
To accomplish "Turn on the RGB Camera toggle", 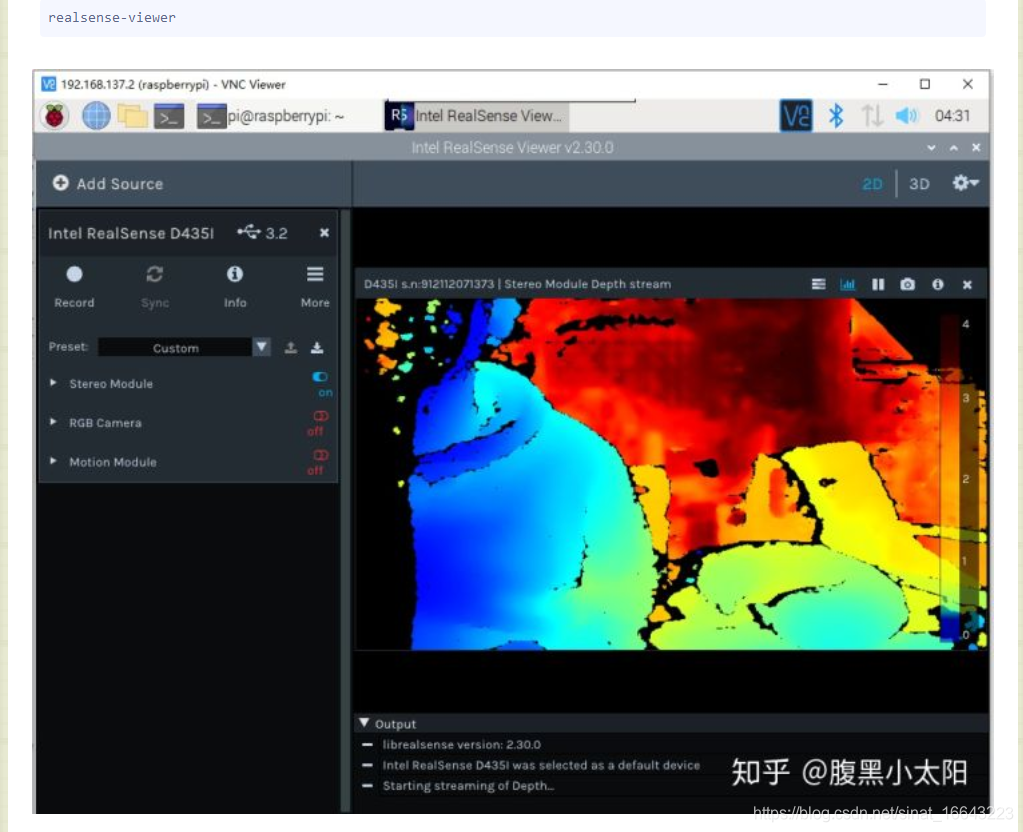I will [x=320, y=416].
